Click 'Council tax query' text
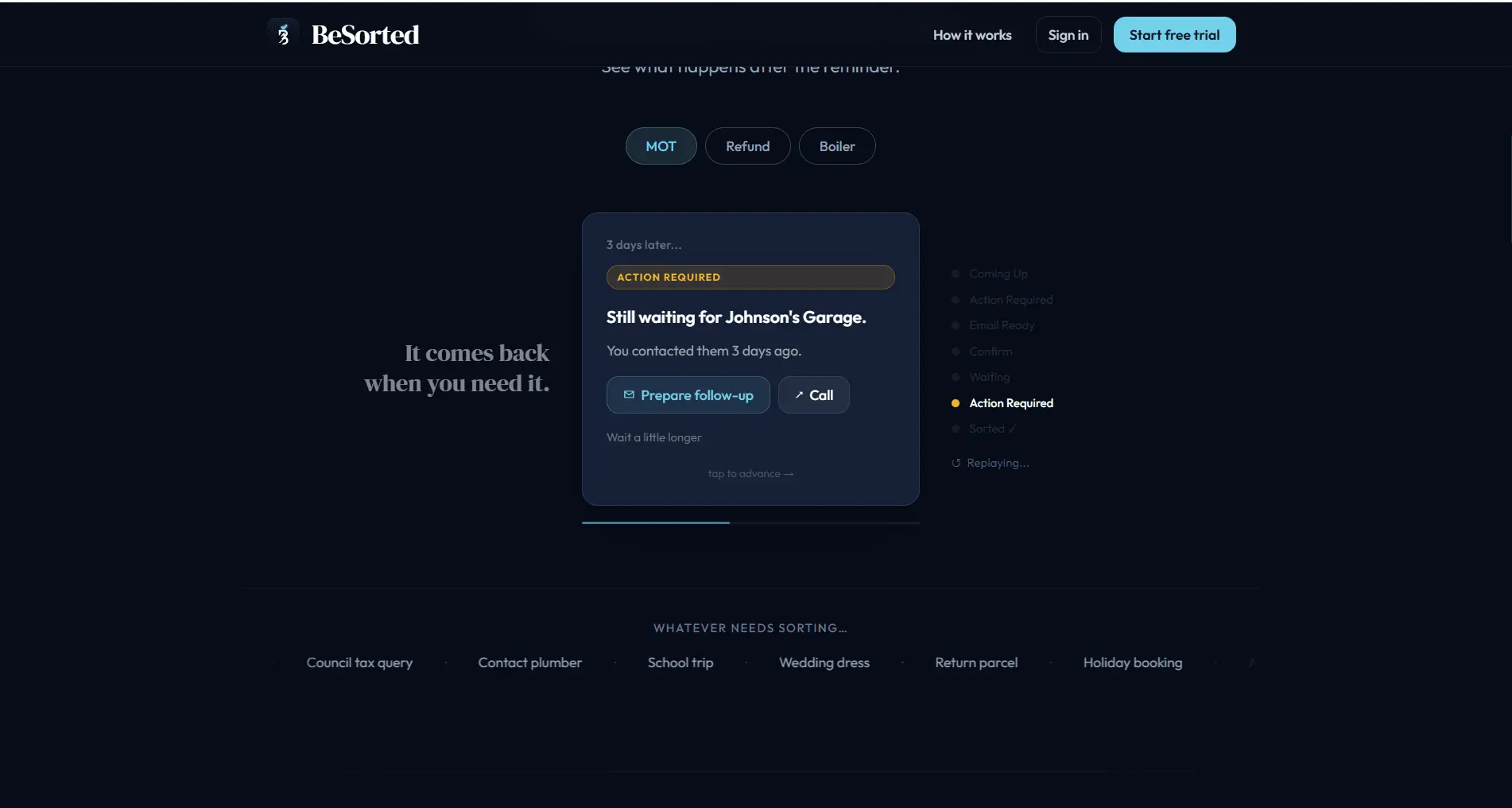The image size is (1512, 808). pos(359,662)
